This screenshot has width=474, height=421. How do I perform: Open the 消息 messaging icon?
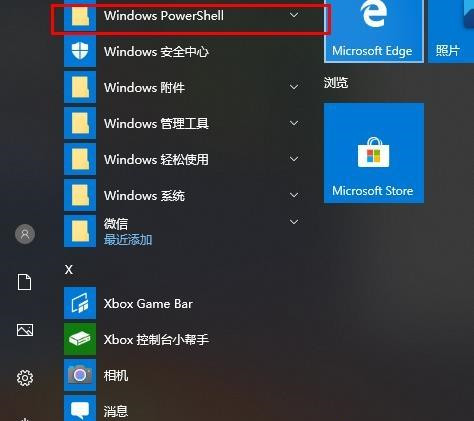(80, 409)
